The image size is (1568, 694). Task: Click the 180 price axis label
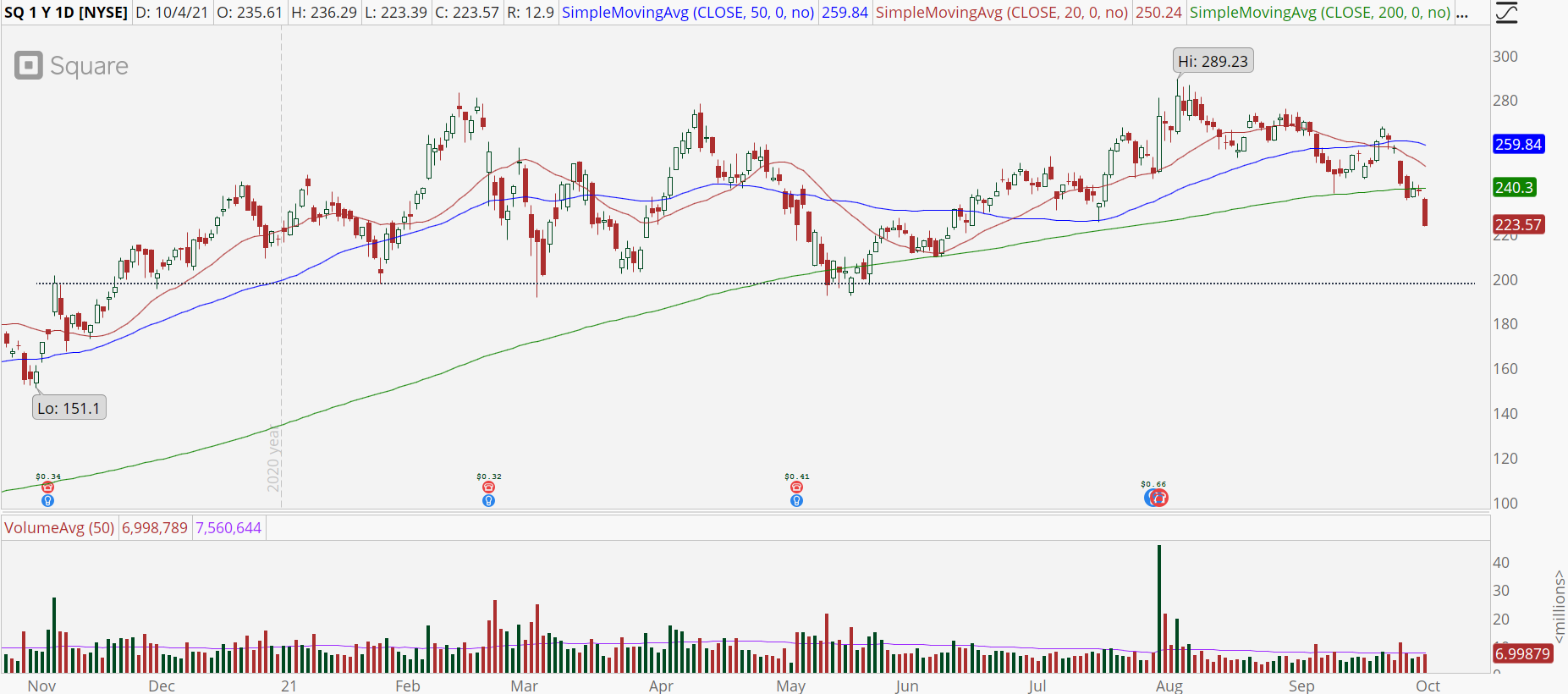tap(1505, 324)
